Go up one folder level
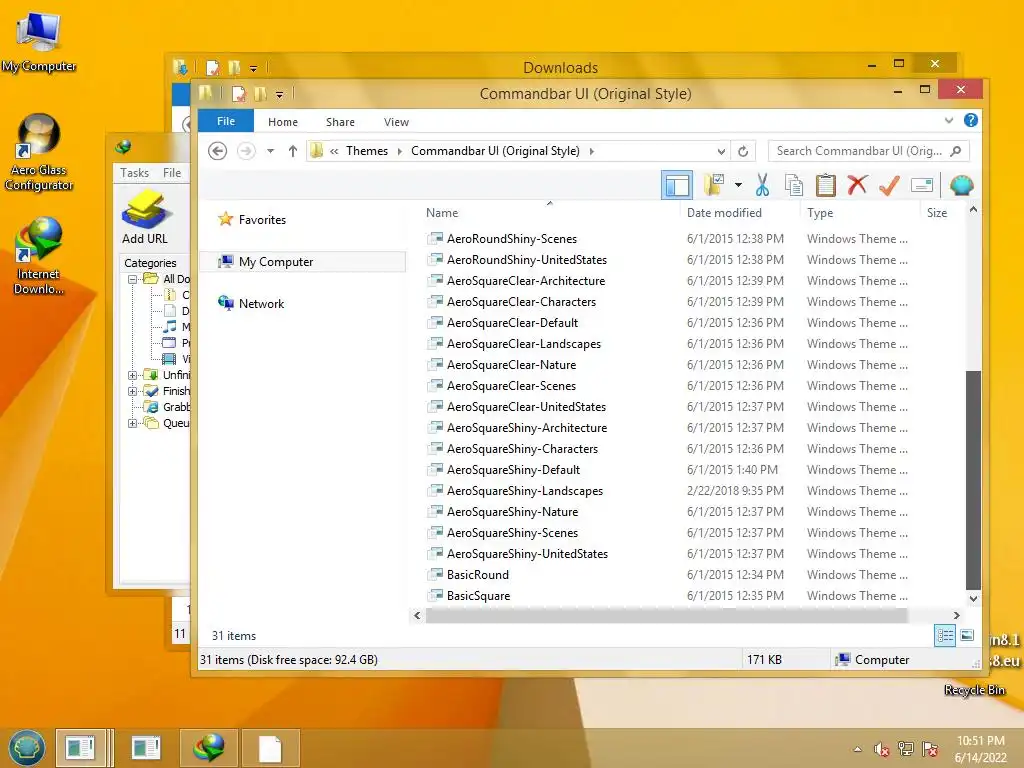This screenshot has height=768, width=1024. 293,151
